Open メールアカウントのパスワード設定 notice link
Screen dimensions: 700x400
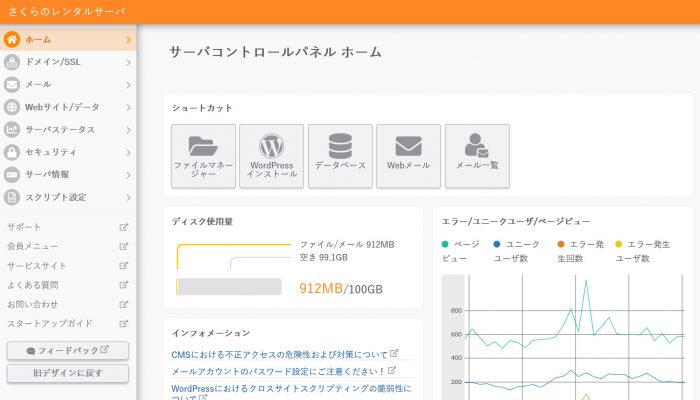click(x=278, y=371)
